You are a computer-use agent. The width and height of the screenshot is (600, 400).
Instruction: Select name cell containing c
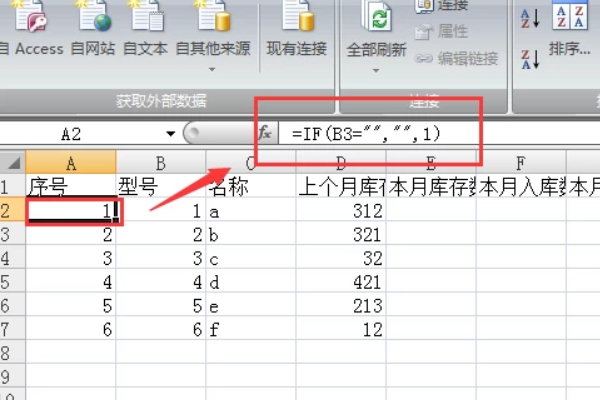251,258
